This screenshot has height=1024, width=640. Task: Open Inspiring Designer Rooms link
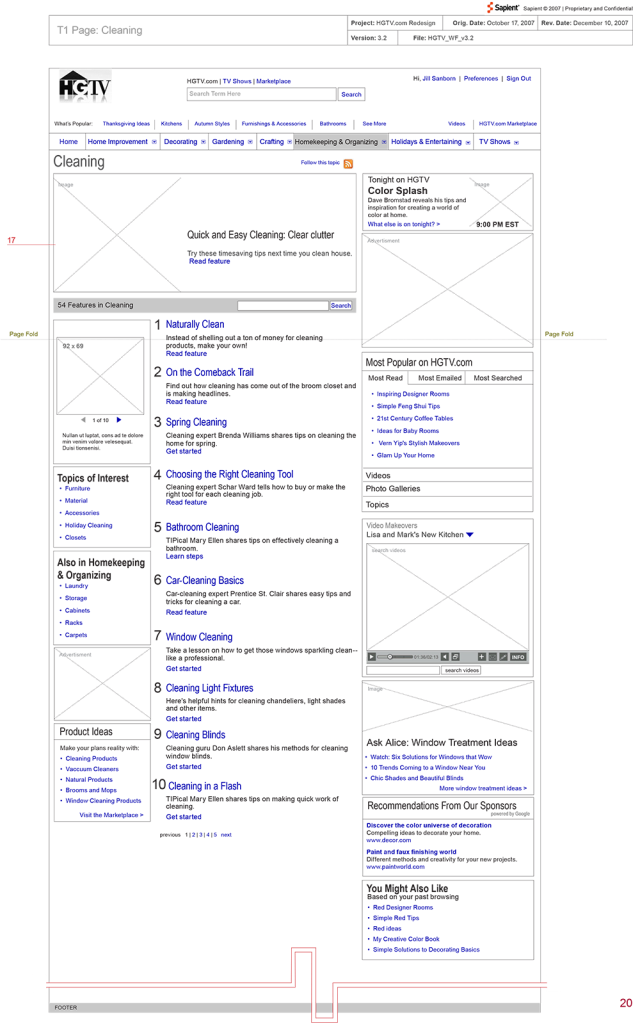[413, 394]
